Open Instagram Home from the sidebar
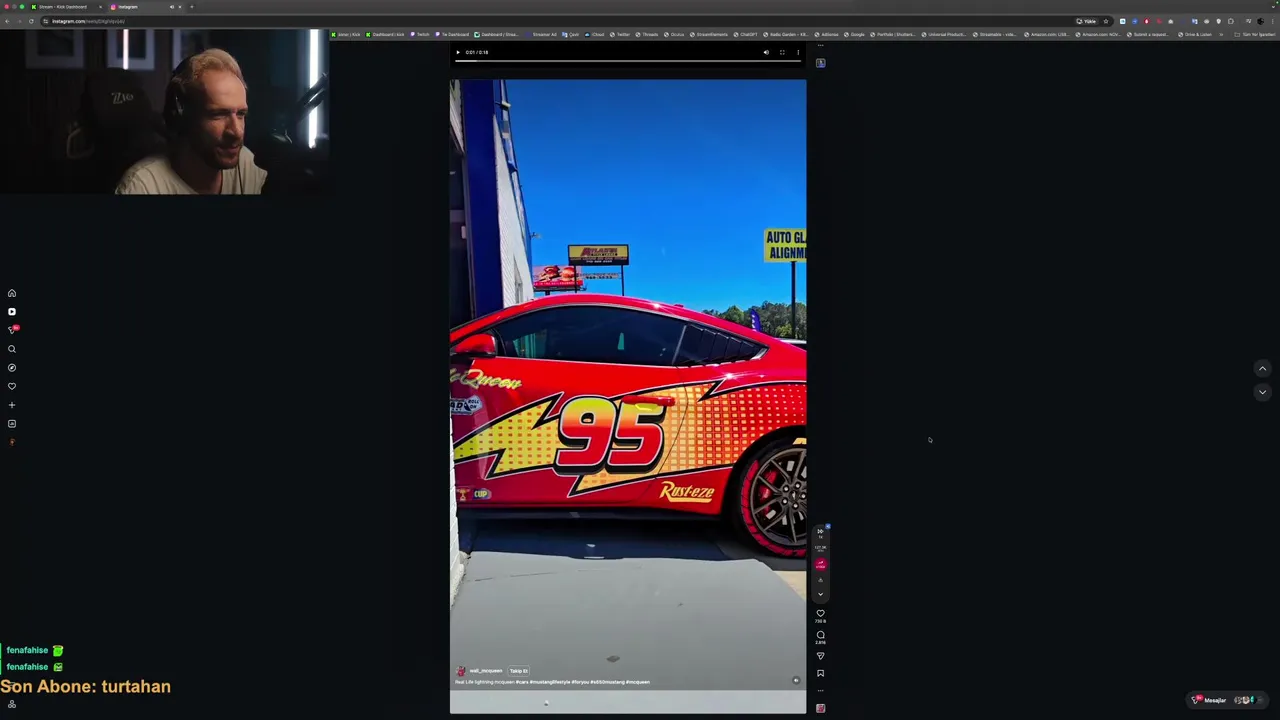1280x720 pixels. pos(12,293)
